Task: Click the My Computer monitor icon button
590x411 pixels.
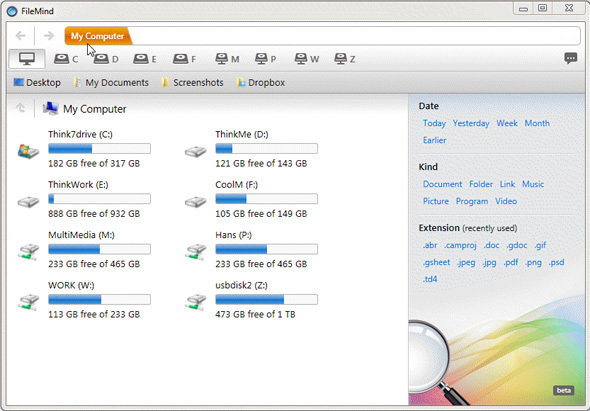Action: [x=27, y=59]
